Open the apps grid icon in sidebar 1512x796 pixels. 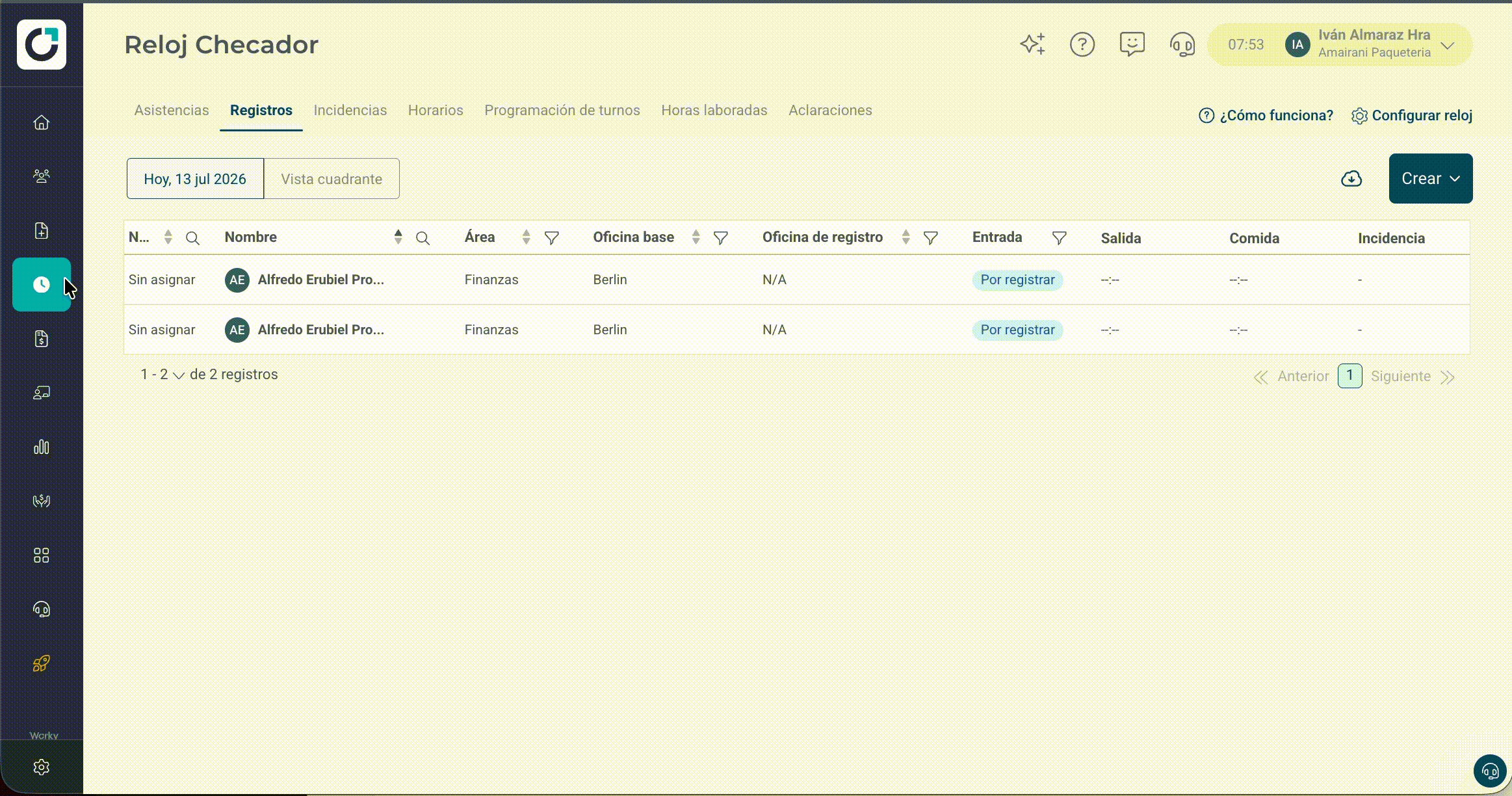click(41, 555)
